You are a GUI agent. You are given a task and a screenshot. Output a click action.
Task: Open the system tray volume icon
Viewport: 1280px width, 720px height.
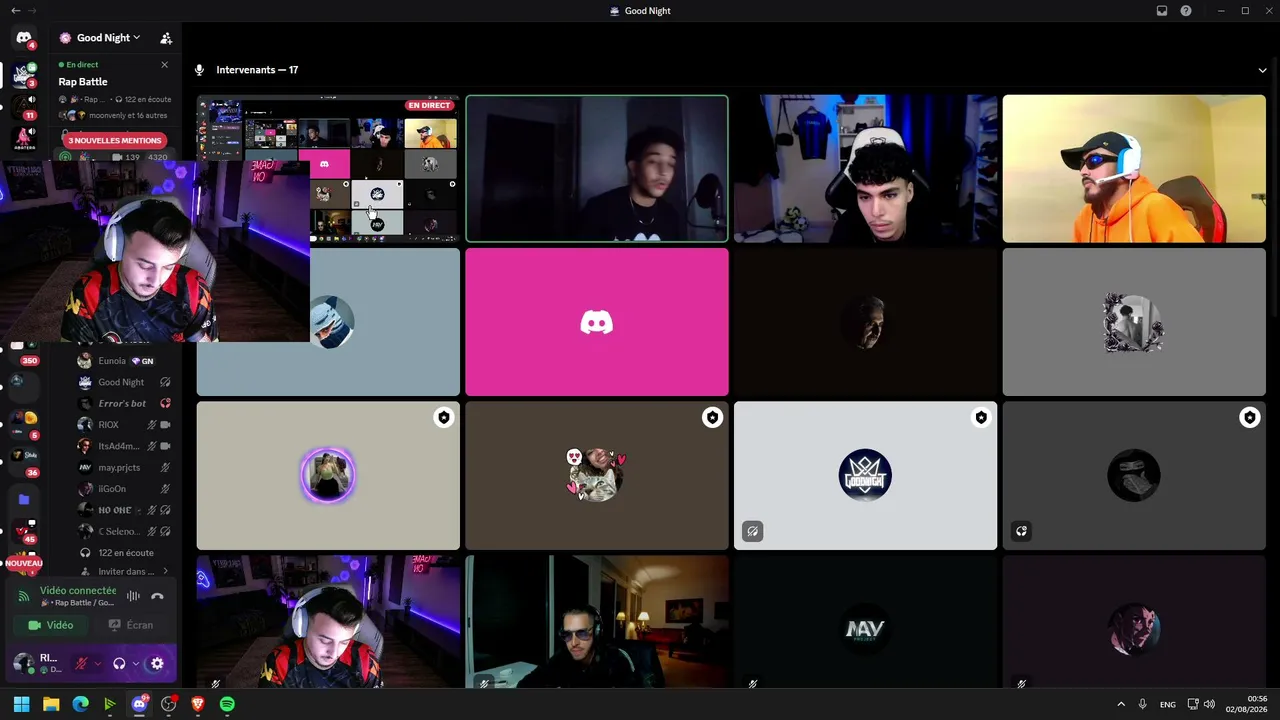pos(1209,705)
